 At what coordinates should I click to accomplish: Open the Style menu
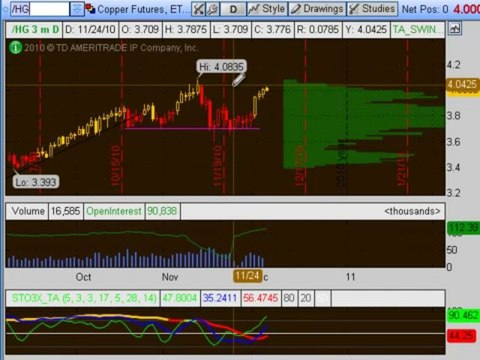click(267, 9)
